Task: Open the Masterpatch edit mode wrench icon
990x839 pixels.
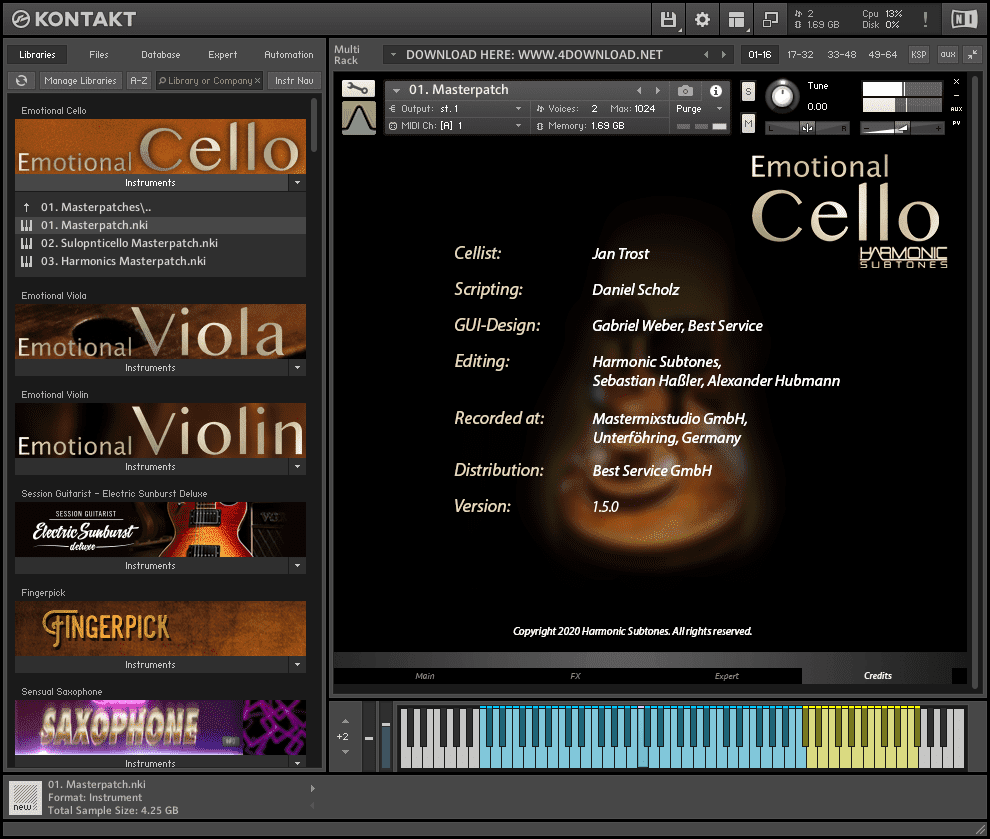Action: (x=357, y=88)
